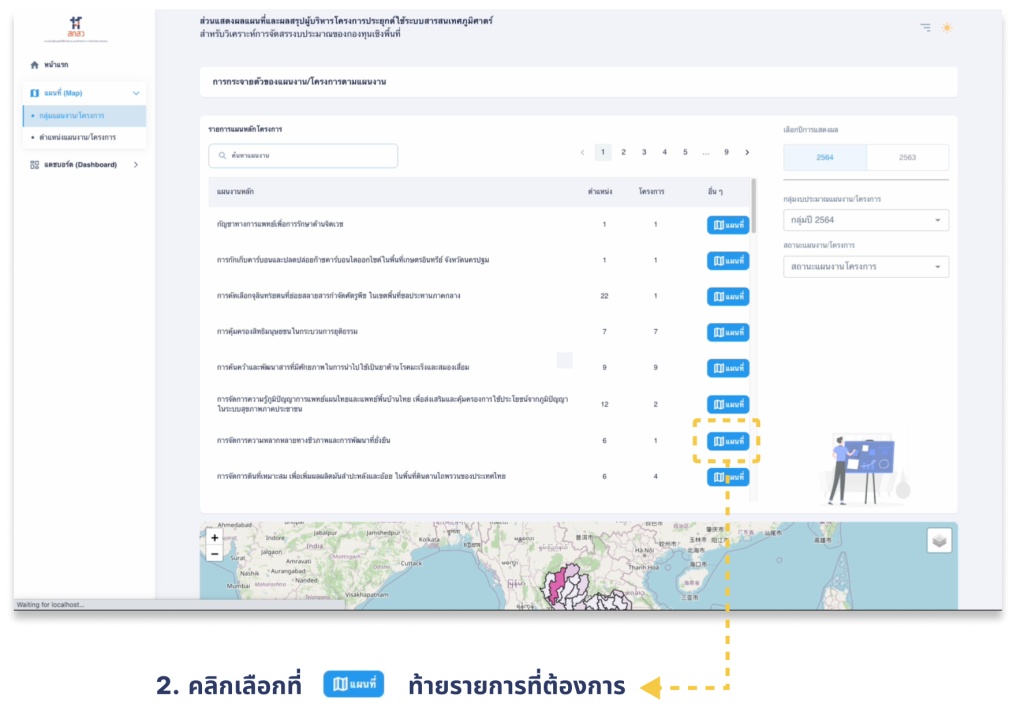Click the home icon labeled หน้าแรก
The width and height of the screenshot is (1024, 719).
click(x=35, y=64)
